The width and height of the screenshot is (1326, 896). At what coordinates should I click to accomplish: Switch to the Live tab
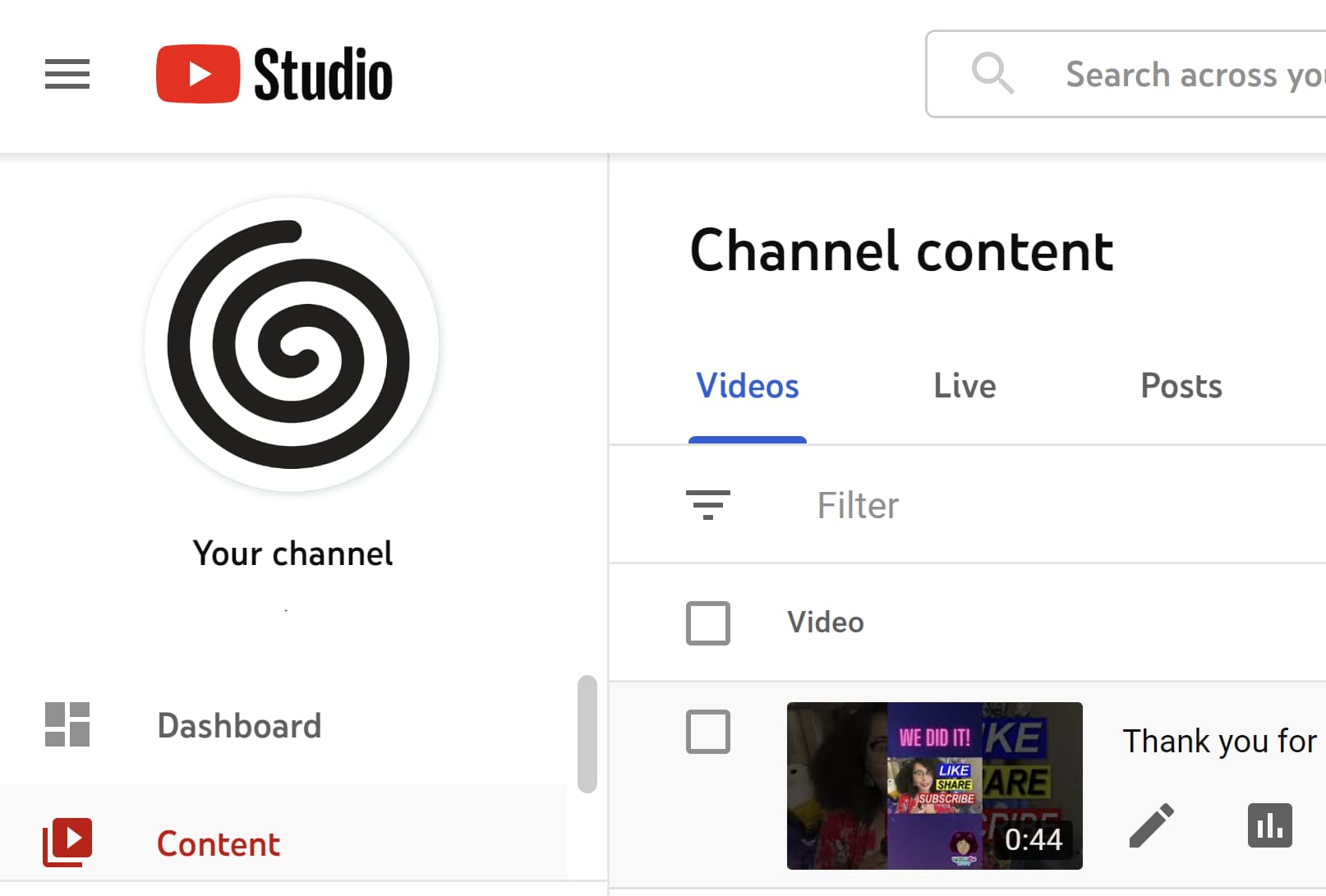pyautogui.click(x=963, y=385)
